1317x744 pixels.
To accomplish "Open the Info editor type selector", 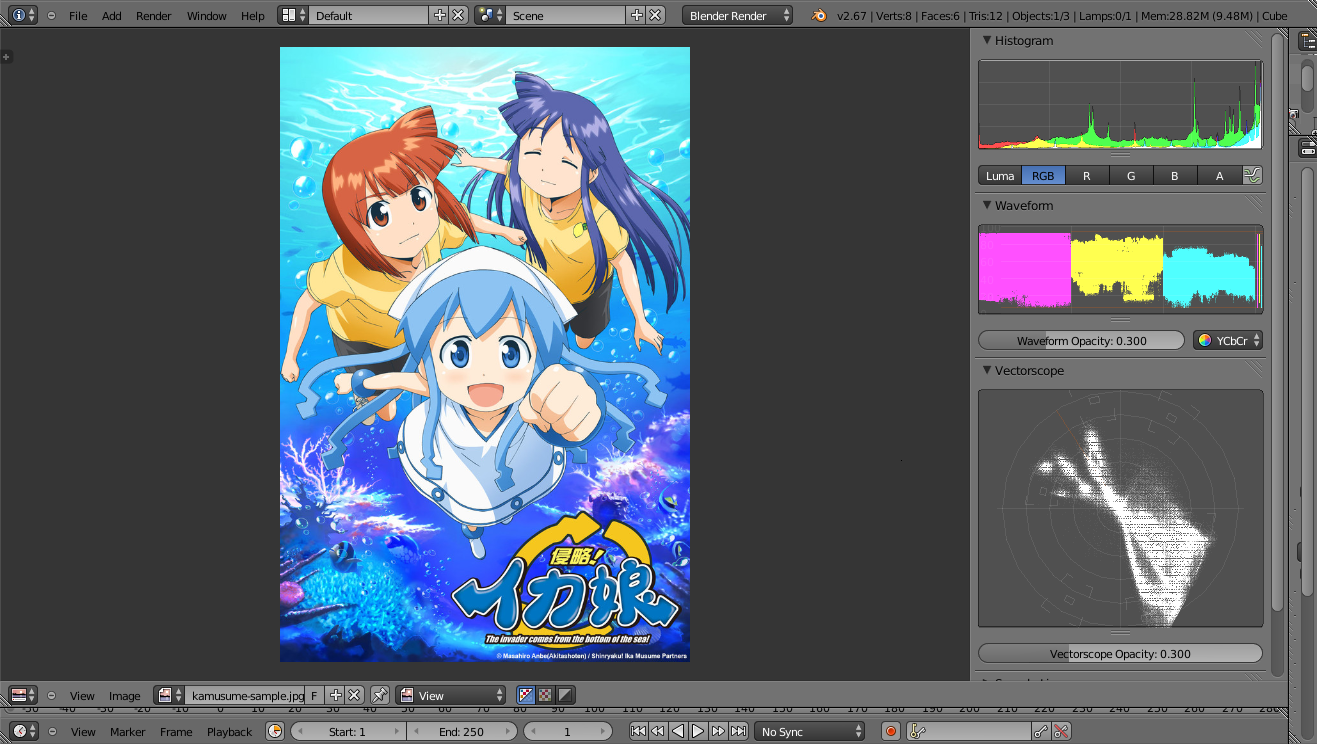I will pyautogui.click(x=23, y=15).
